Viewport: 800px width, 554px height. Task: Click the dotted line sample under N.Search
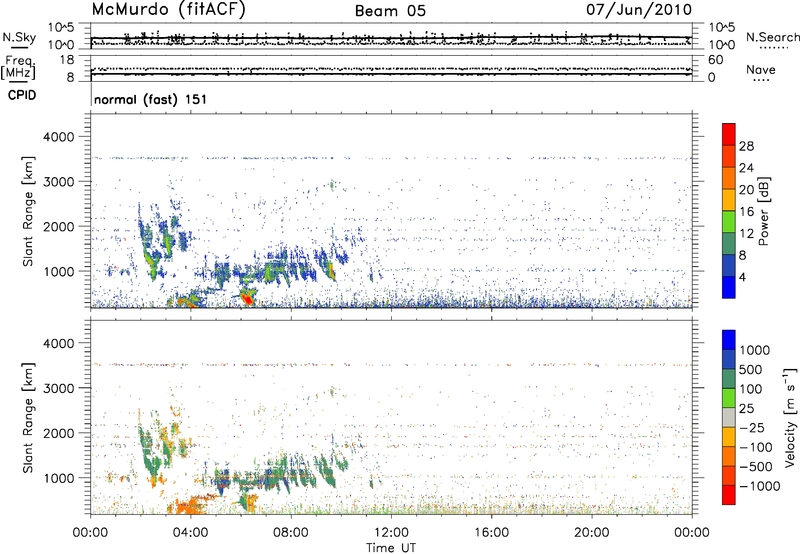pos(774,48)
